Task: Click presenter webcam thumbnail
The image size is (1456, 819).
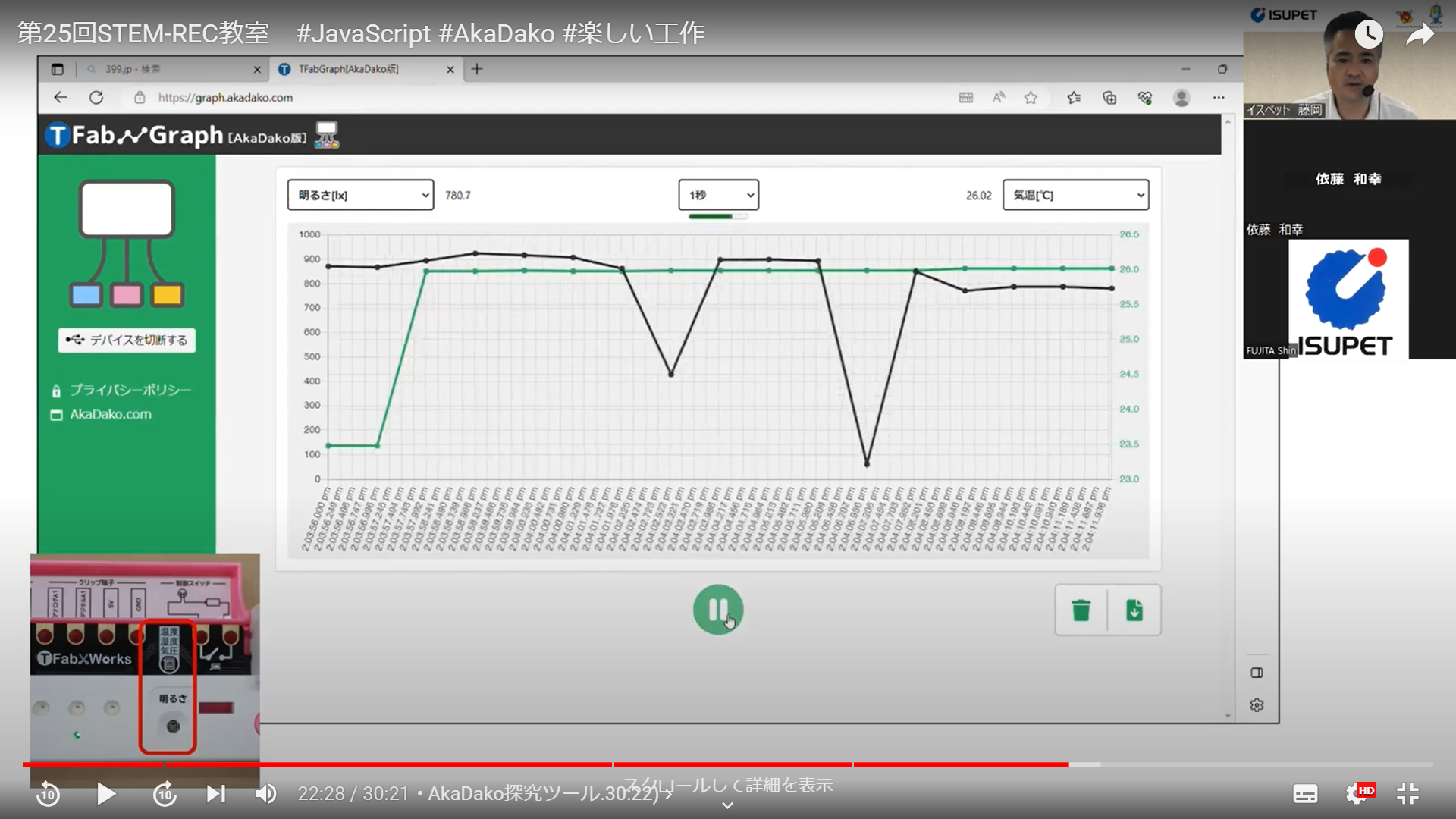Action: pyautogui.click(x=1349, y=61)
